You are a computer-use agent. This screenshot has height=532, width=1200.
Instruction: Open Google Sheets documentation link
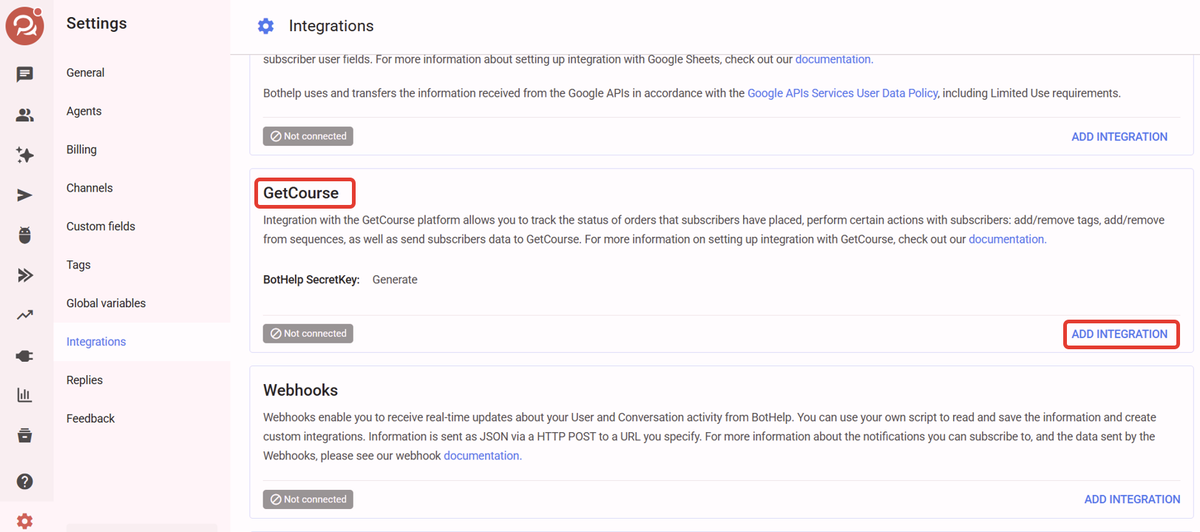[834, 59]
